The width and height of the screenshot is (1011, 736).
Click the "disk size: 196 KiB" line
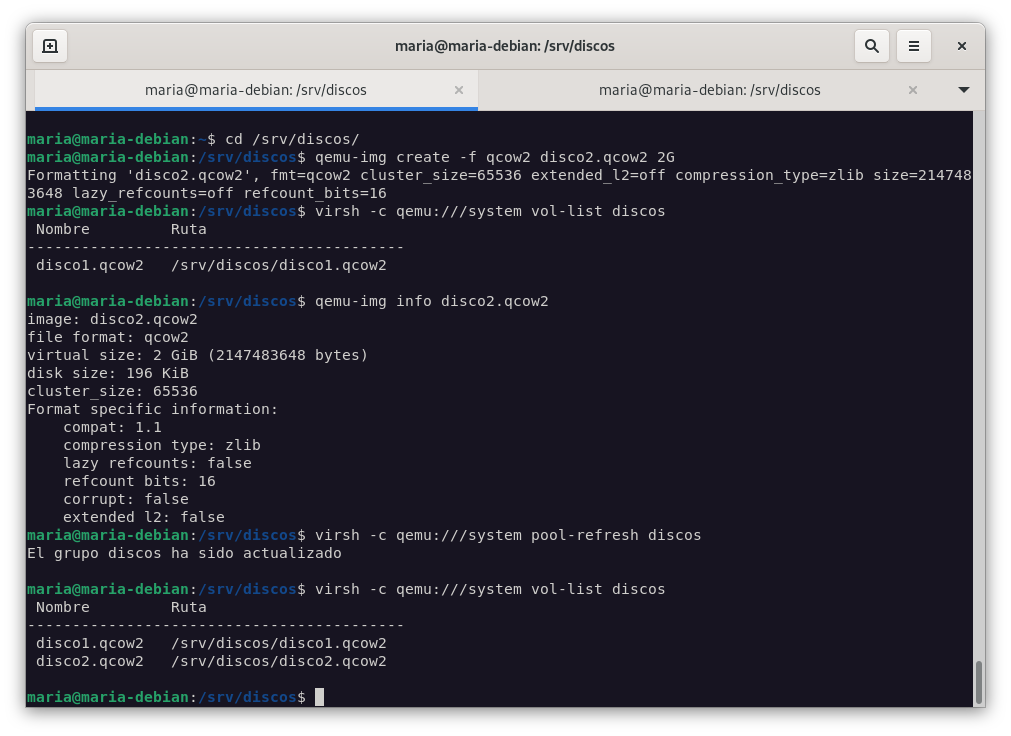pyautogui.click(x=108, y=373)
